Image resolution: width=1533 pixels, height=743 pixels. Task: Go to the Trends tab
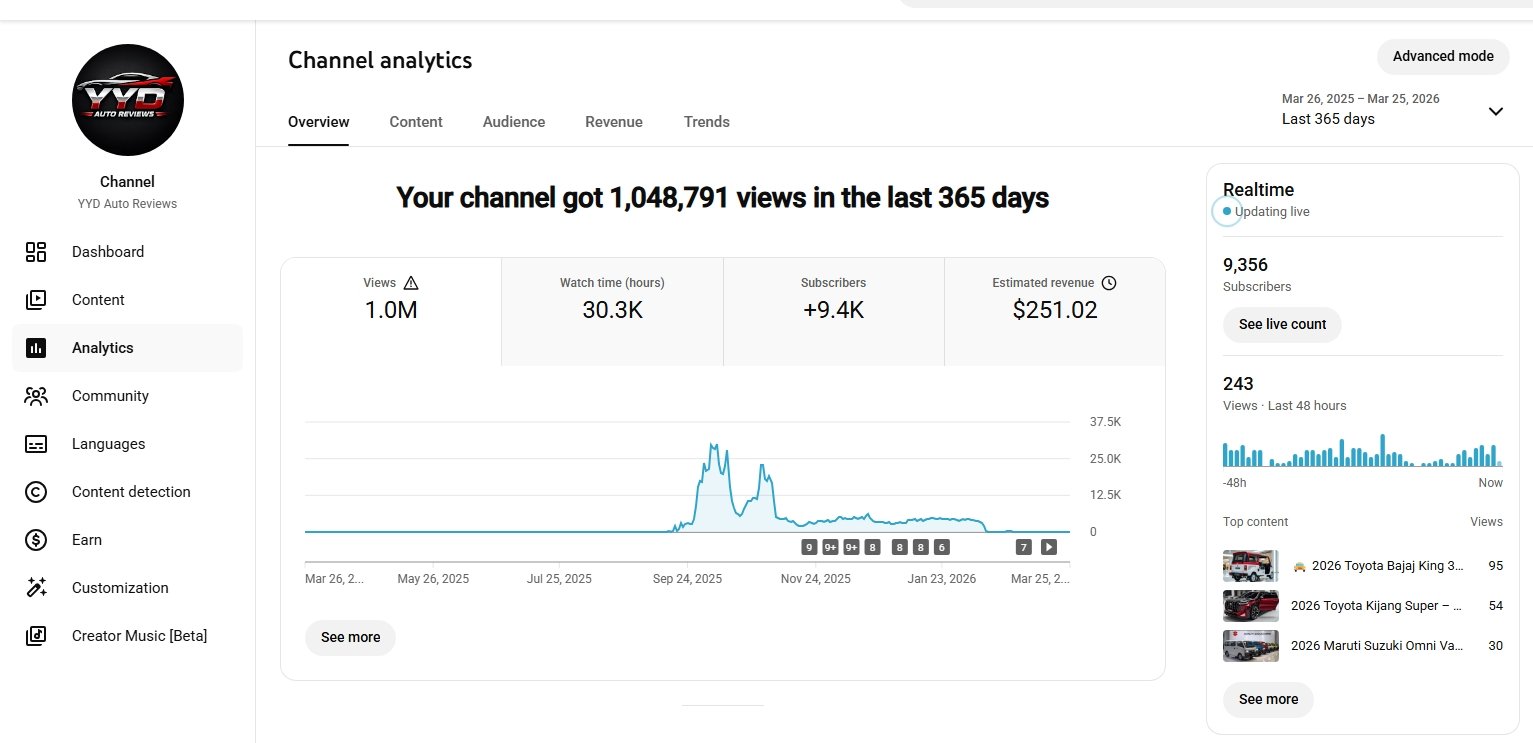pos(706,122)
